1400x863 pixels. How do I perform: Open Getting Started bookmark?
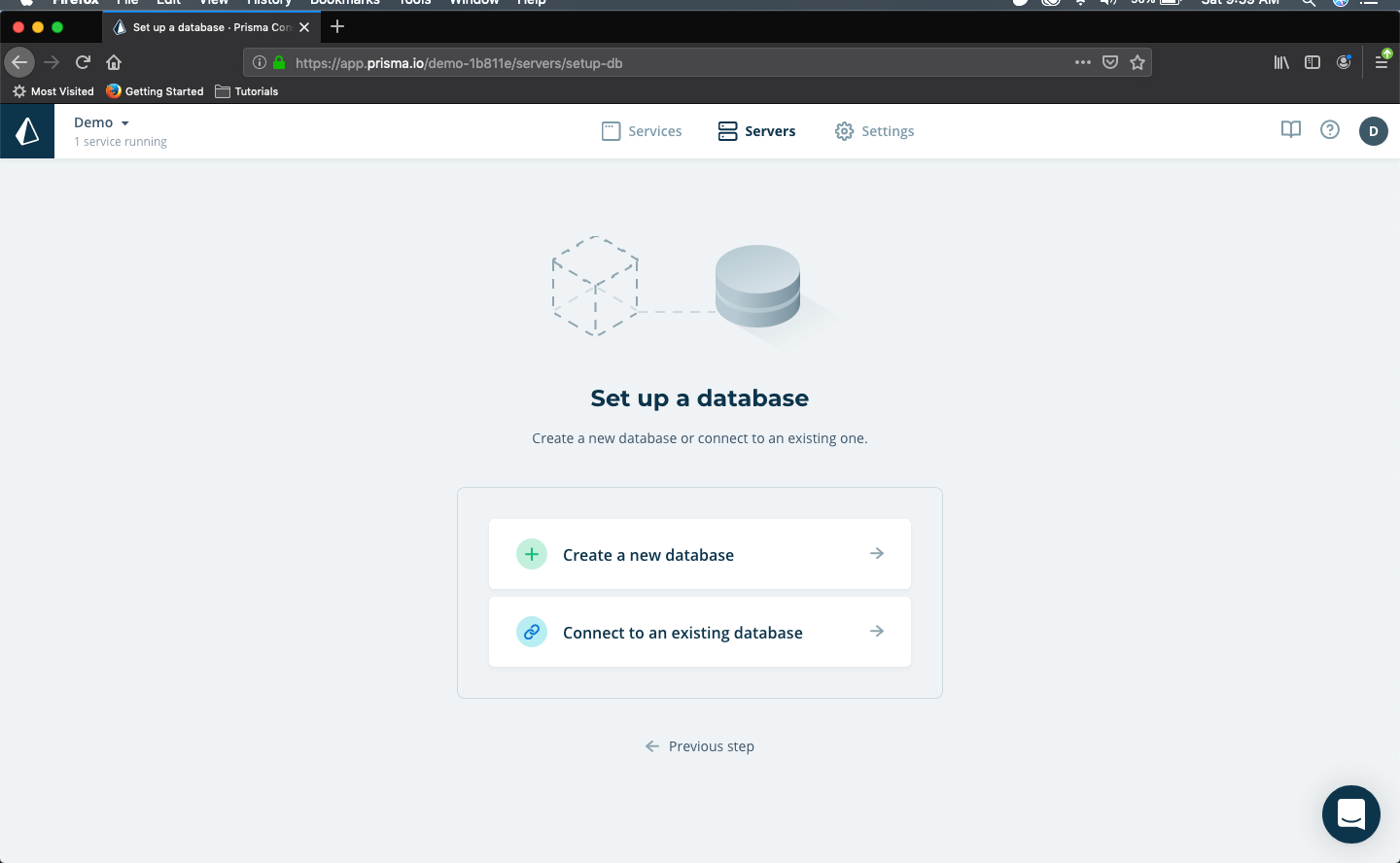[156, 91]
